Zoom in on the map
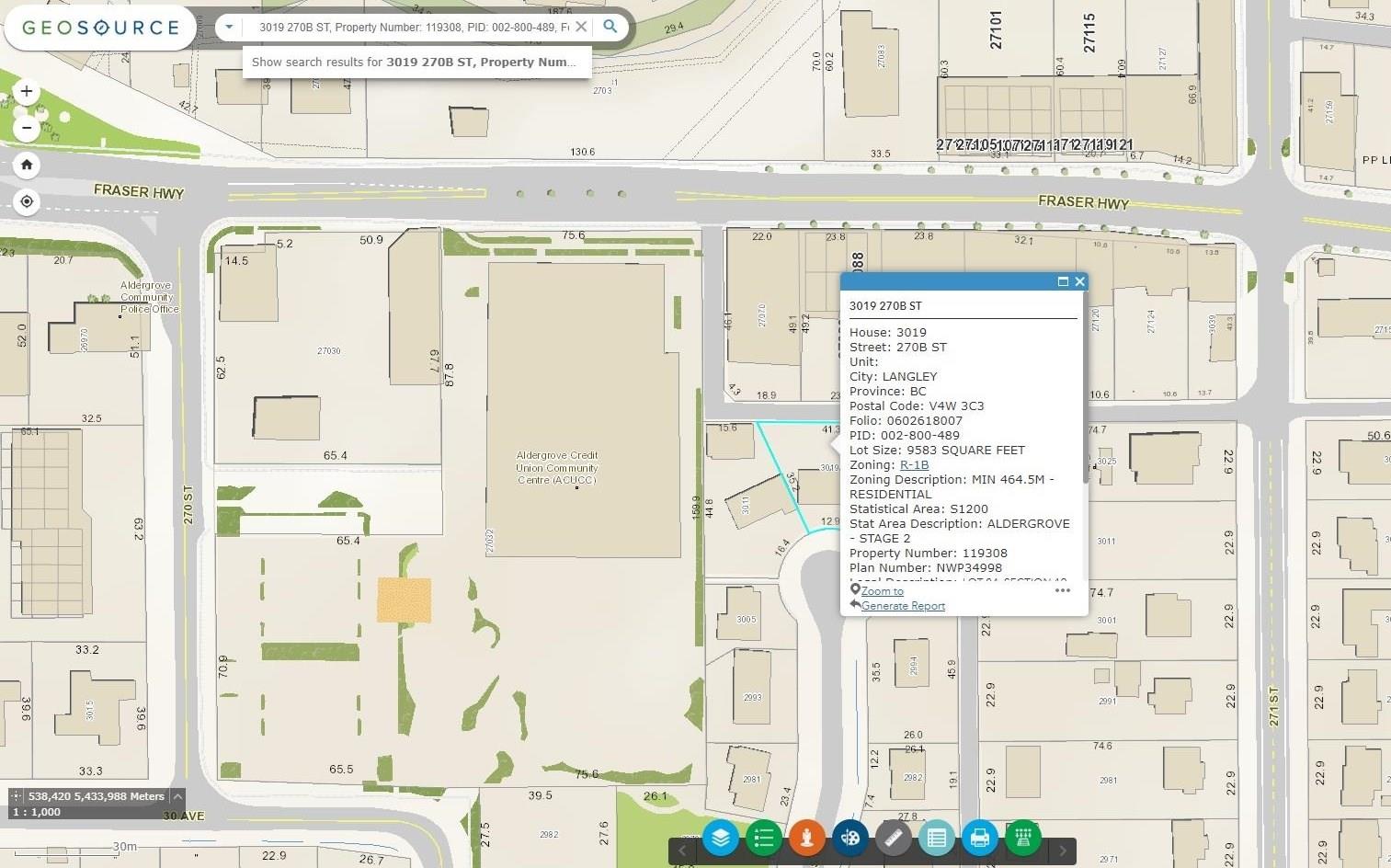This screenshot has width=1391, height=868. pyautogui.click(x=27, y=91)
